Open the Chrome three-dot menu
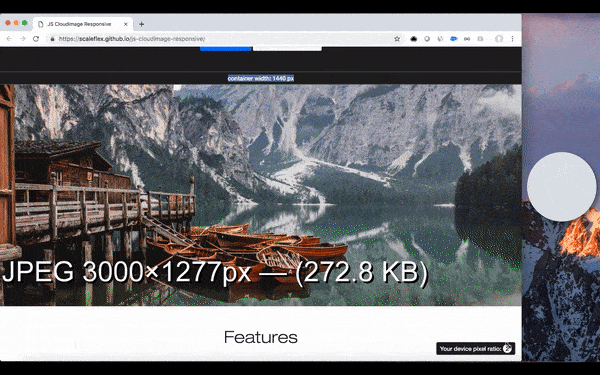This screenshot has width=600, height=375. coord(513,39)
